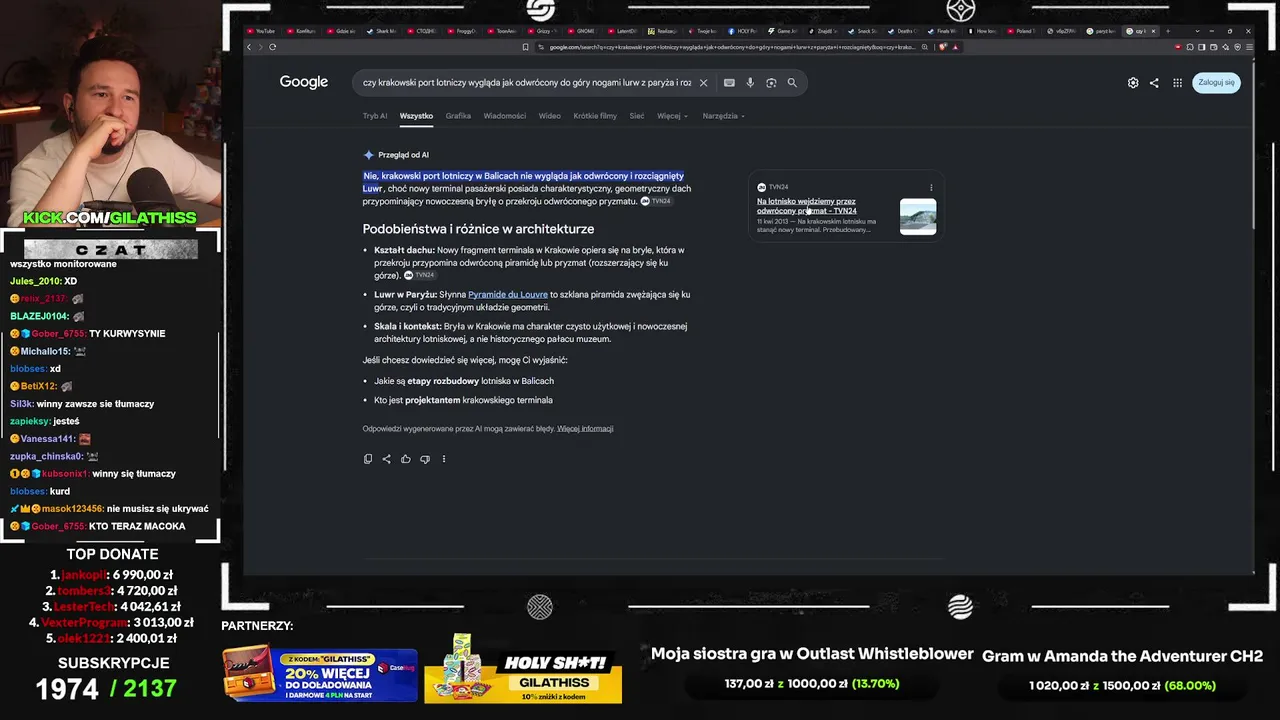Open TVN24 source card options menu

coord(931,187)
